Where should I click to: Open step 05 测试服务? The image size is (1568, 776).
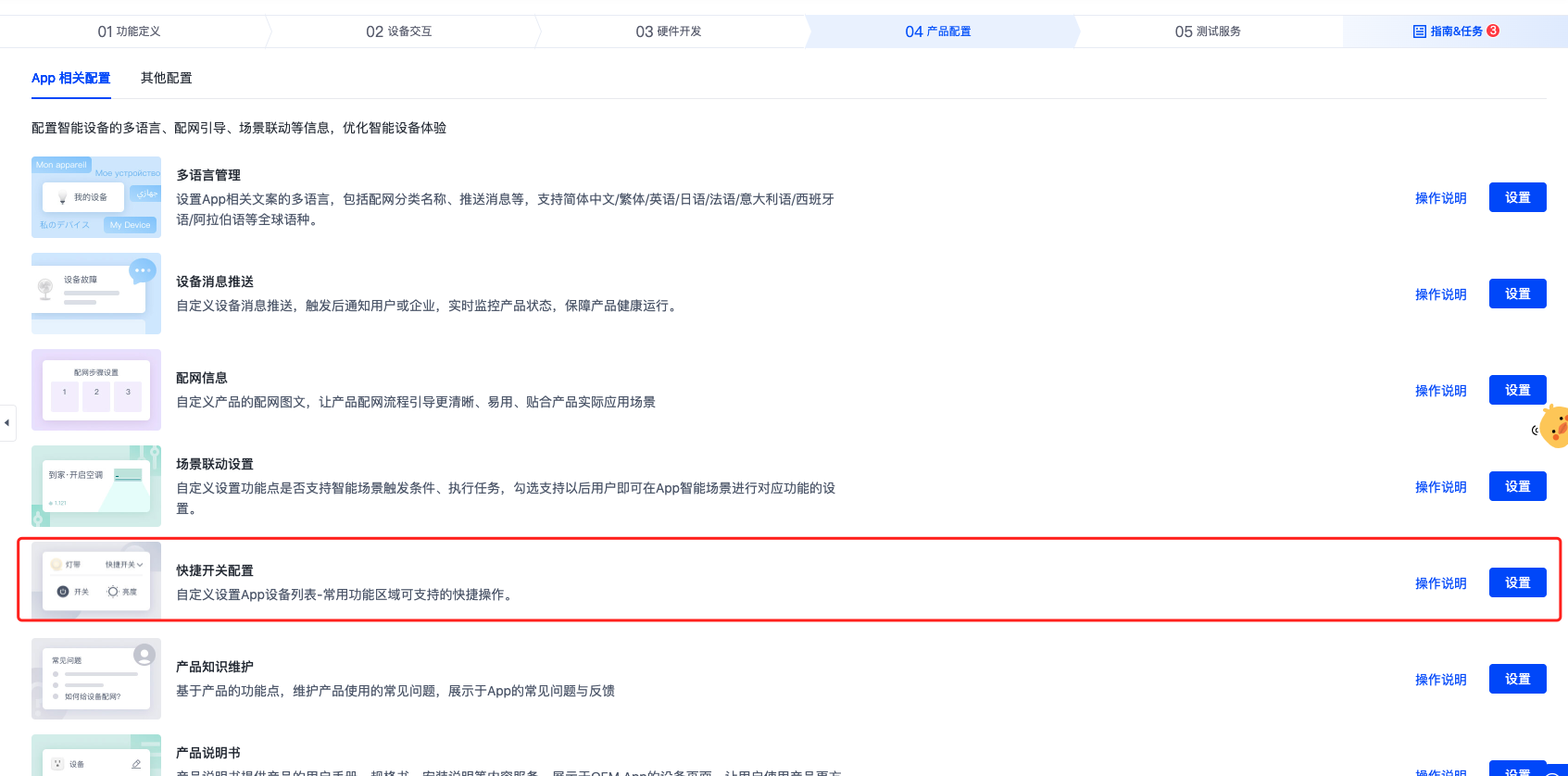click(1208, 31)
